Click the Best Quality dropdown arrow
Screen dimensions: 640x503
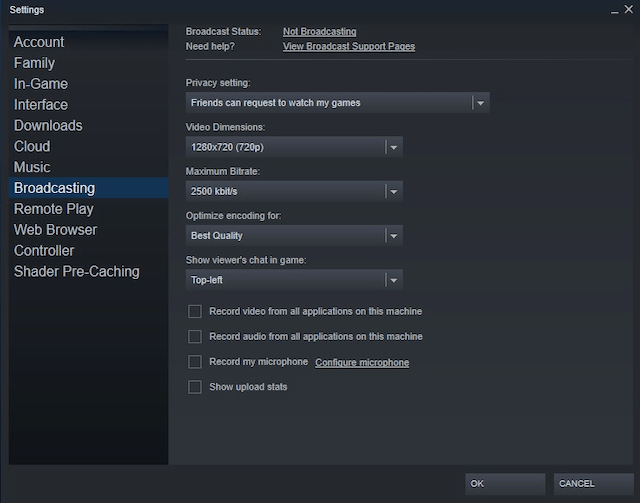tap(393, 236)
